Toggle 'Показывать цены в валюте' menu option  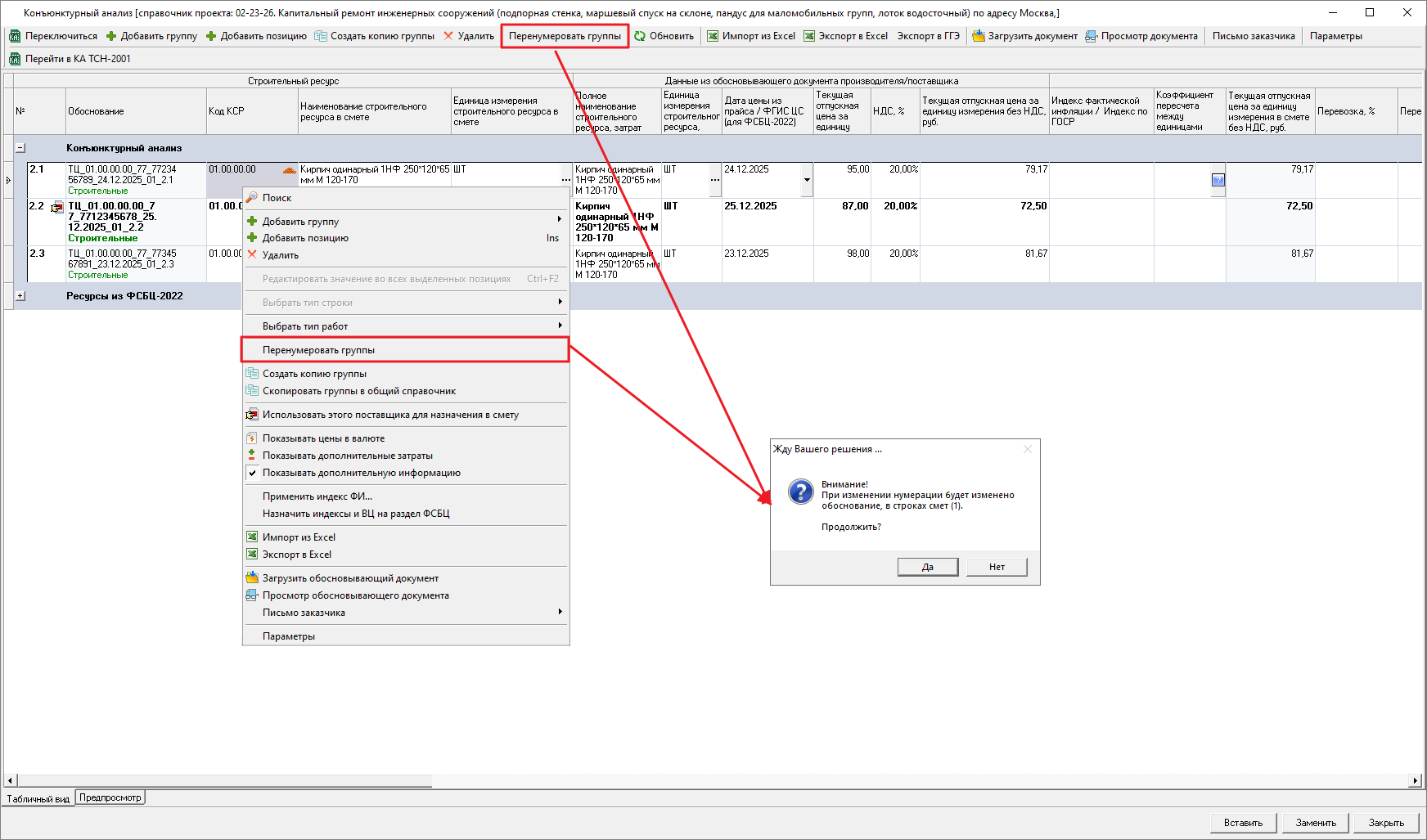[x=323, y=438]
